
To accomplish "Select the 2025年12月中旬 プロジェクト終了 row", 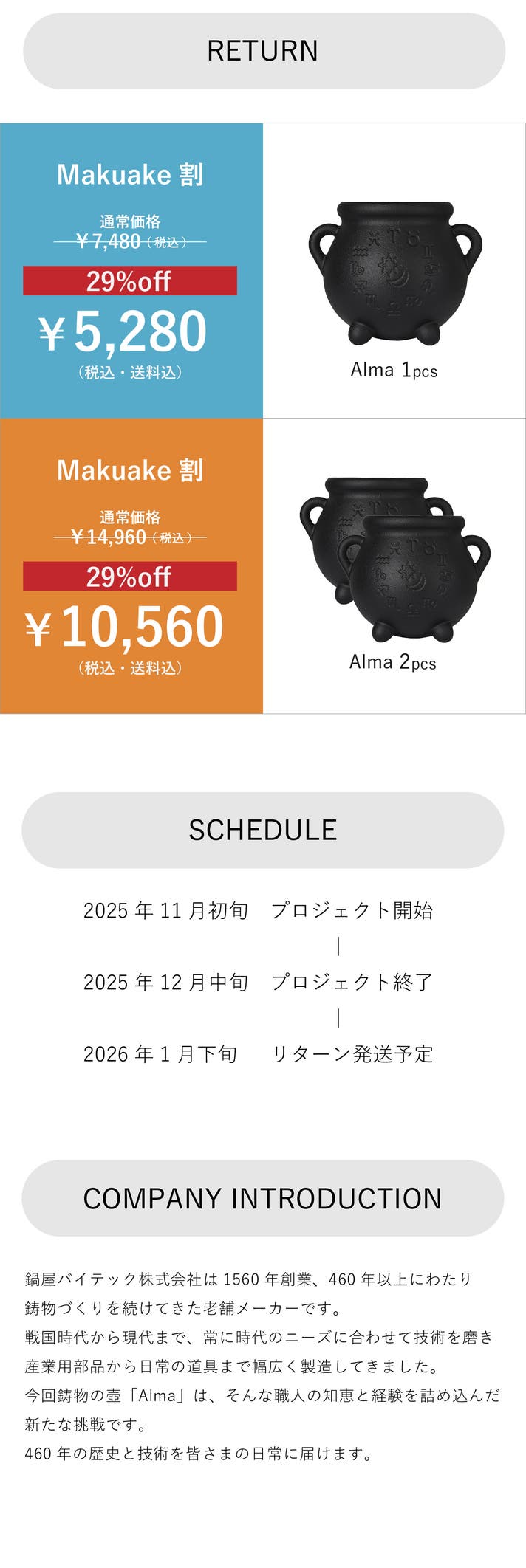I will coord(258,982).
